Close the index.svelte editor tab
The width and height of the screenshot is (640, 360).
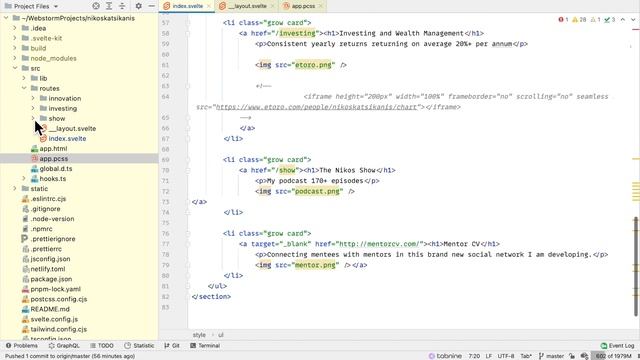(209, 6)
